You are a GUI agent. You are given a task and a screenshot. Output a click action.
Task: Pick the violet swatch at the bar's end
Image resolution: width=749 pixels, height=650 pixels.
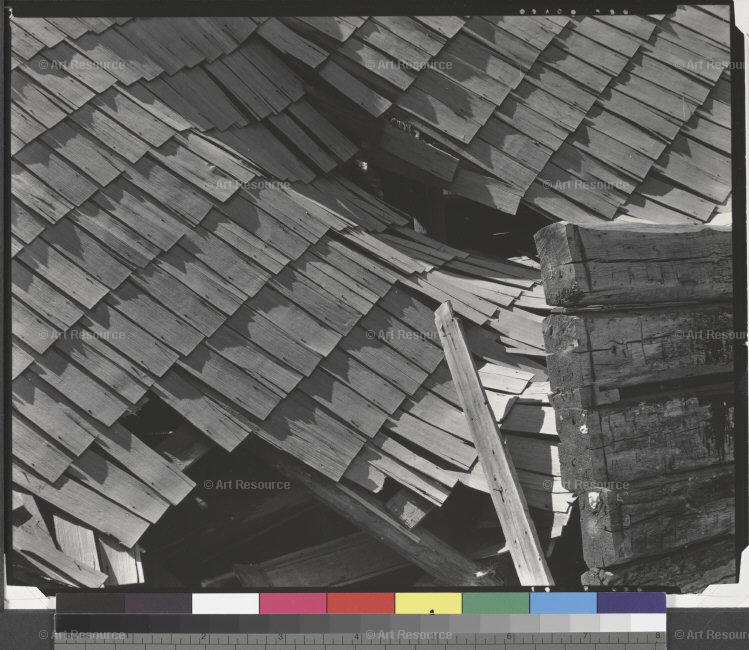click(631, 603)
